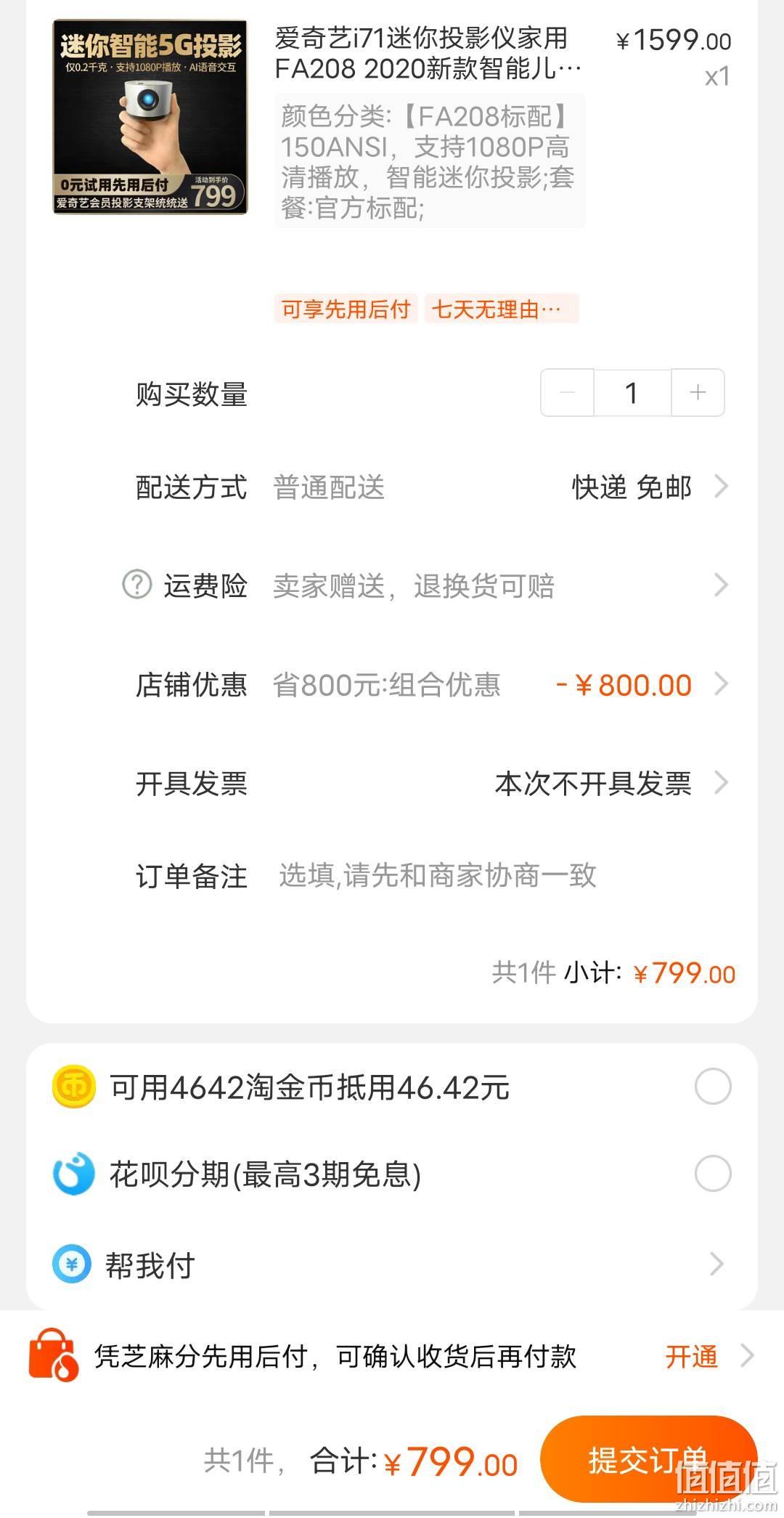The image size is (784, 1518).
Task: Open 运费险 details arrow
Action: [721, 585]
